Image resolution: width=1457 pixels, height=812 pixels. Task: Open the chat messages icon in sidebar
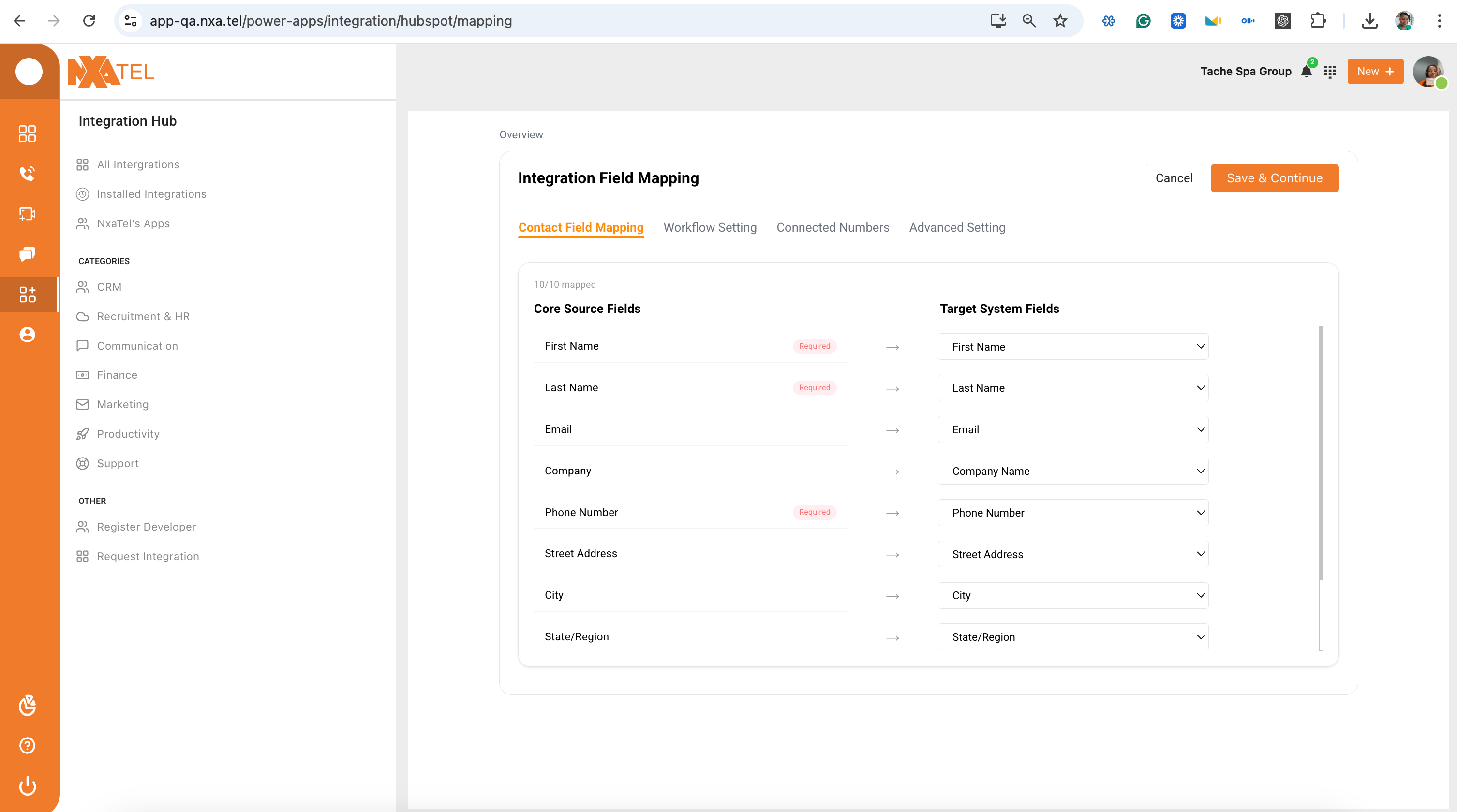tap(27, 254)
